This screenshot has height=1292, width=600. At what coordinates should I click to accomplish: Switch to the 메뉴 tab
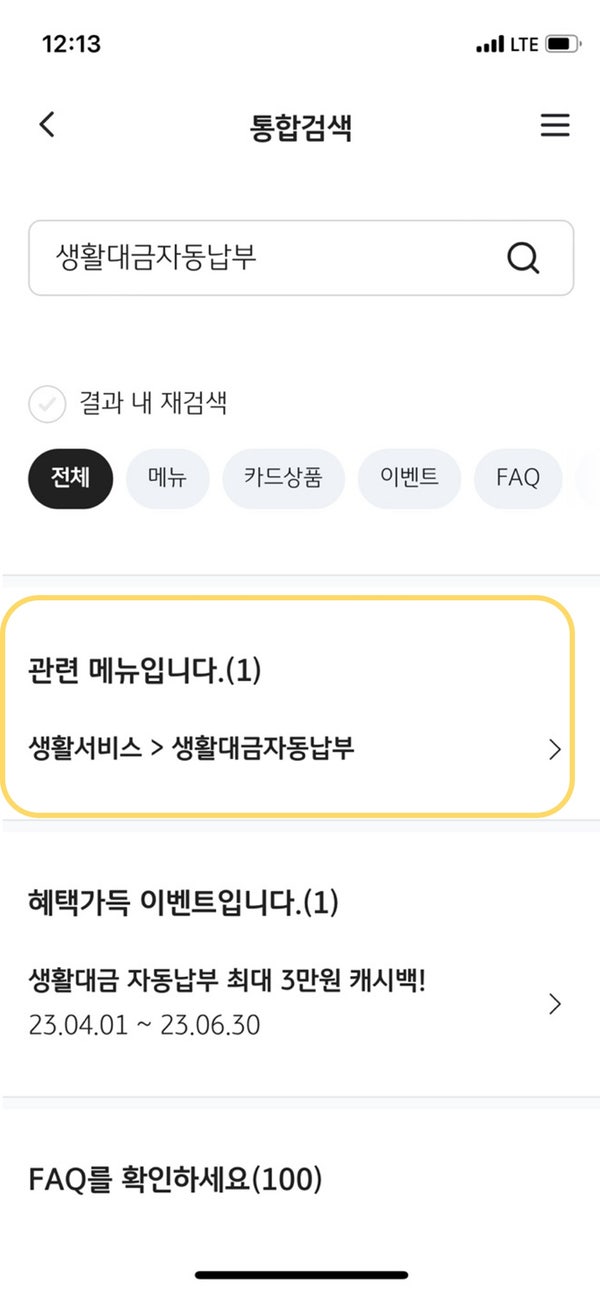pyautogui.click(x=166, y=478)
